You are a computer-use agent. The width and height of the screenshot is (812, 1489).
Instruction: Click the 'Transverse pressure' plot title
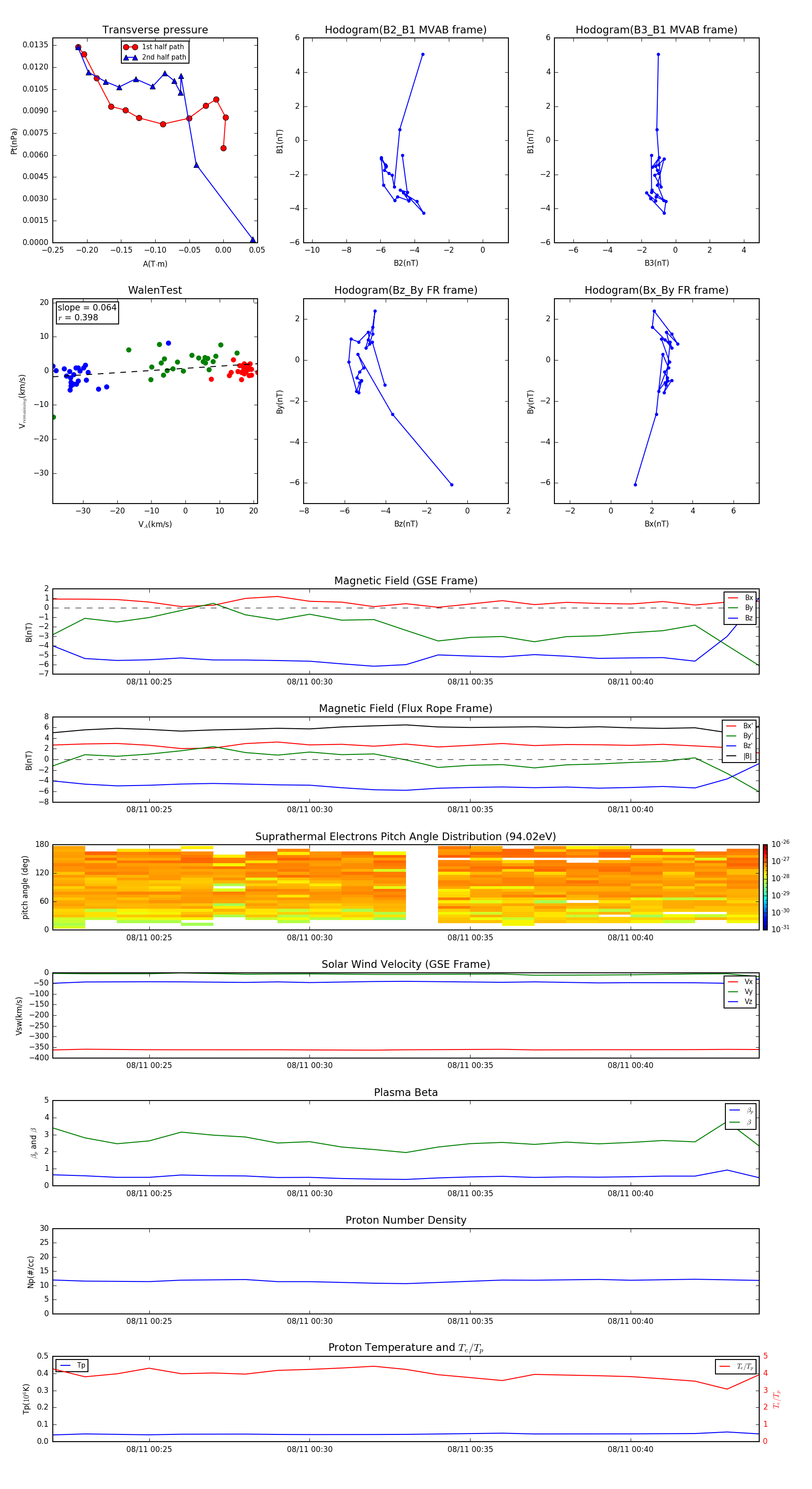[155, 30]
